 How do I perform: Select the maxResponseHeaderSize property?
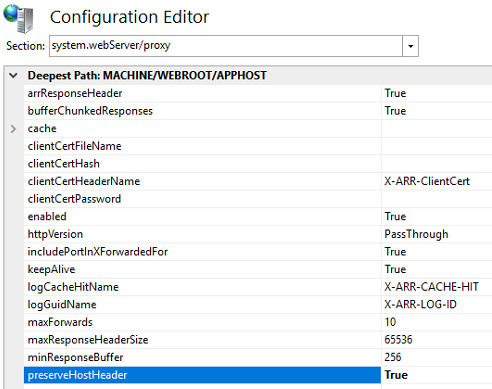pyautogui.click(x=88, y=340)
